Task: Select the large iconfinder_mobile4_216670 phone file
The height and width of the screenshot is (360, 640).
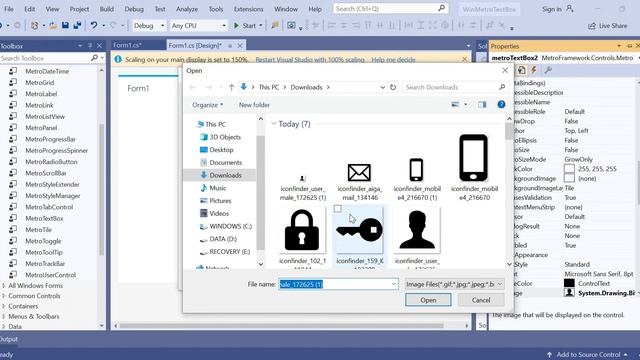Action: [474, 167]
